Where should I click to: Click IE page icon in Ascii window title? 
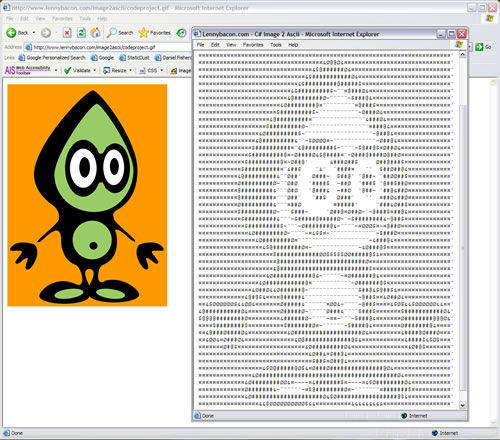coord(197,34)
